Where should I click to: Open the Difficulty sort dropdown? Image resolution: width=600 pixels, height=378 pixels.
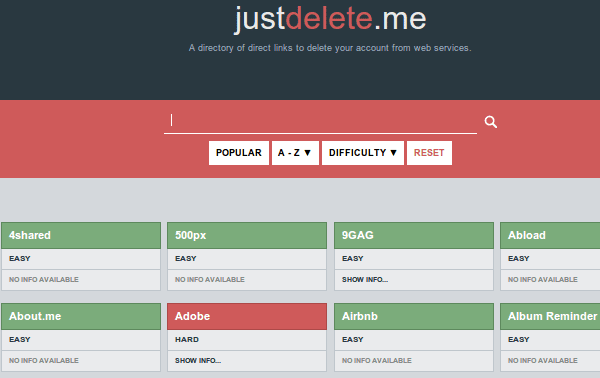click(x=363, y=153)
